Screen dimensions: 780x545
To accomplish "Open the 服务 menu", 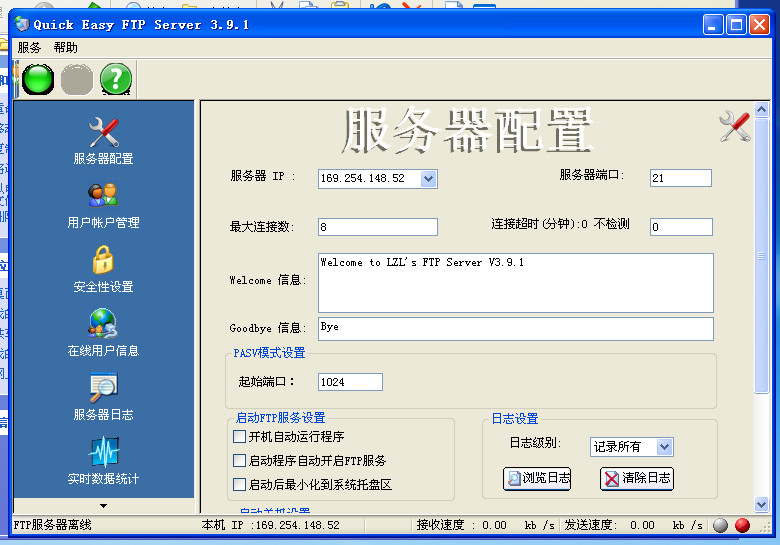I will coord(29,47).
